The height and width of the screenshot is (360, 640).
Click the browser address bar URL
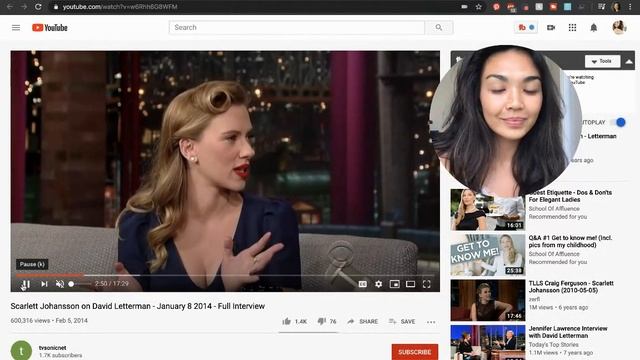click(120, 7)
